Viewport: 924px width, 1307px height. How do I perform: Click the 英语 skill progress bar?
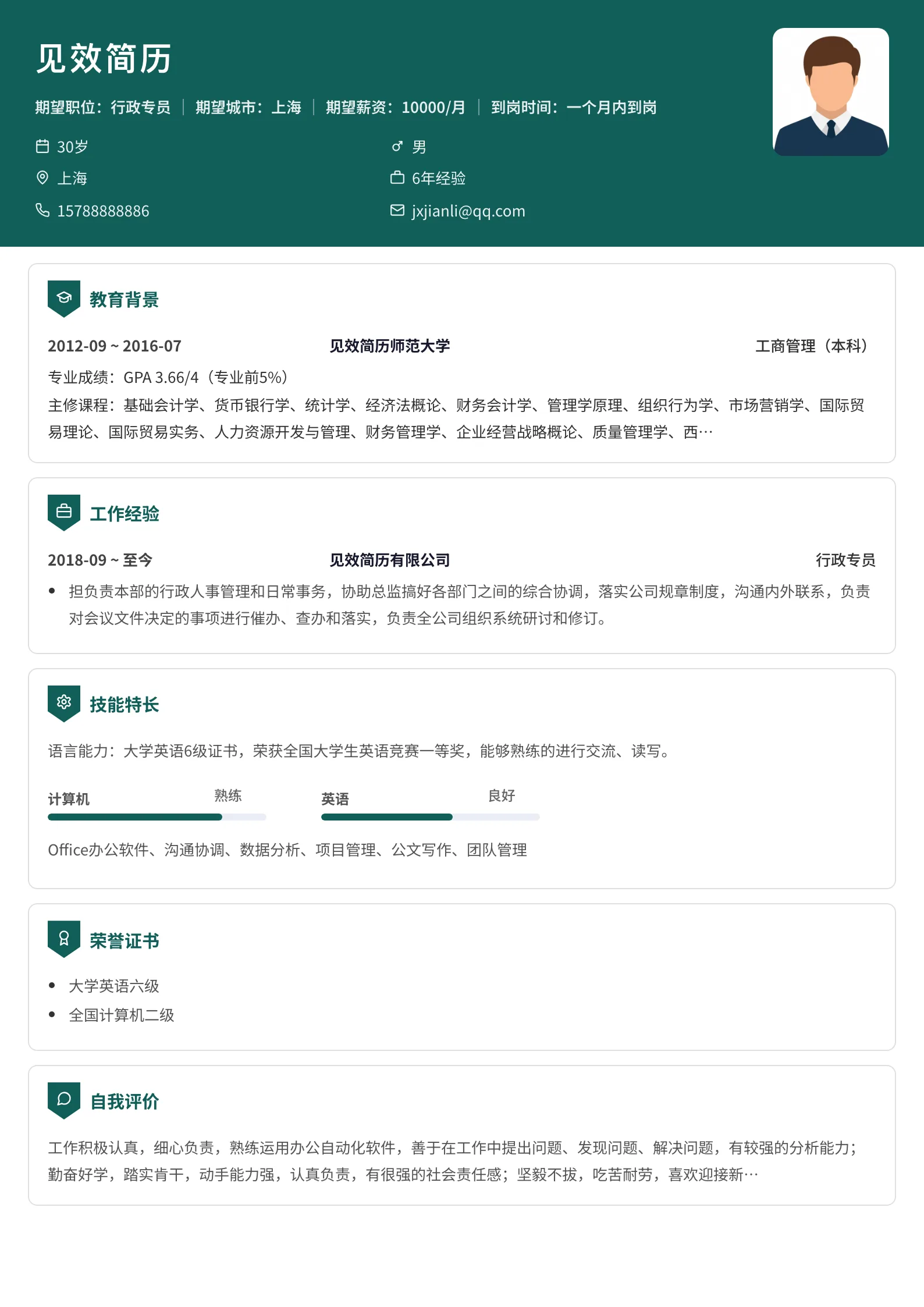(431, 817)
